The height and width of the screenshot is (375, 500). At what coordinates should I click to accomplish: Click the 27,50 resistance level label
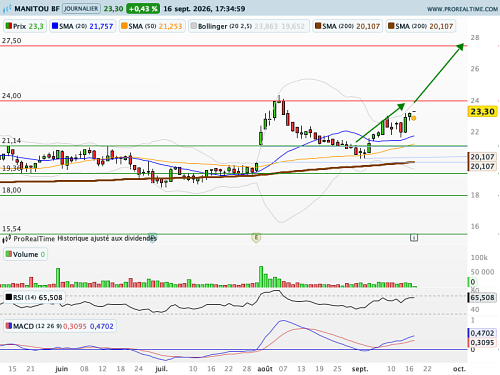coord(12,41)
